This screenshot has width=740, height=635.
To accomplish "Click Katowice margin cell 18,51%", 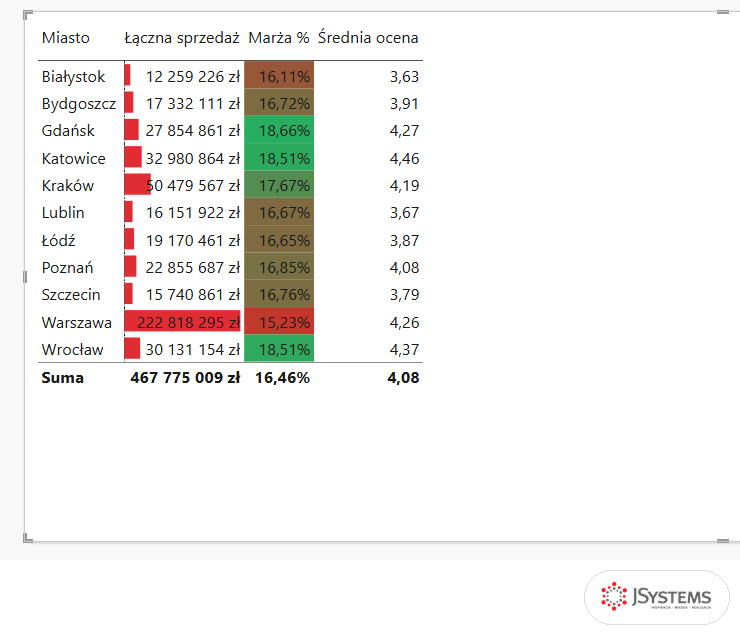I will (x=279, y=158).
